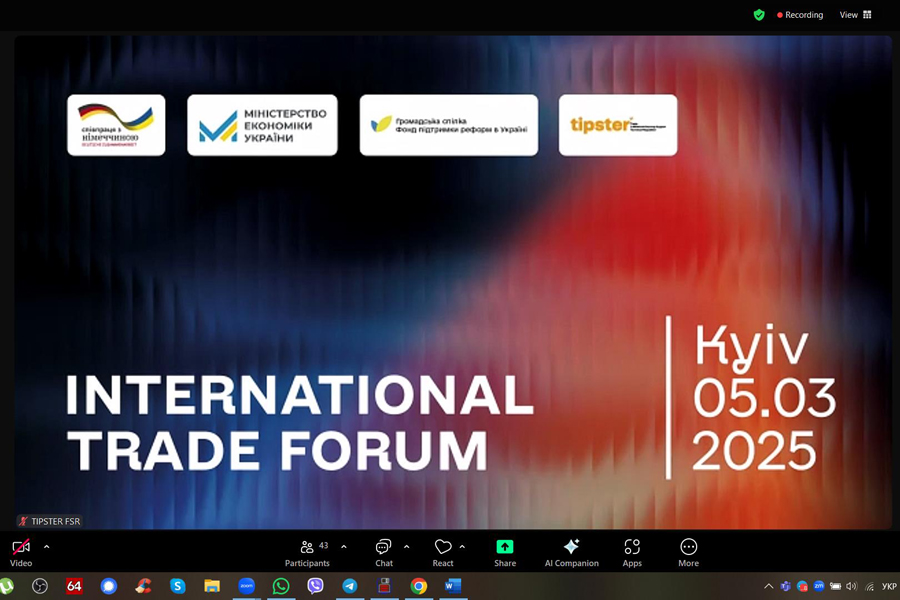Image resolution: width=900 pixels, height=600 pixels.
Task: Click the TIPSTER FSR name label
Action: (x=49, y=521)
